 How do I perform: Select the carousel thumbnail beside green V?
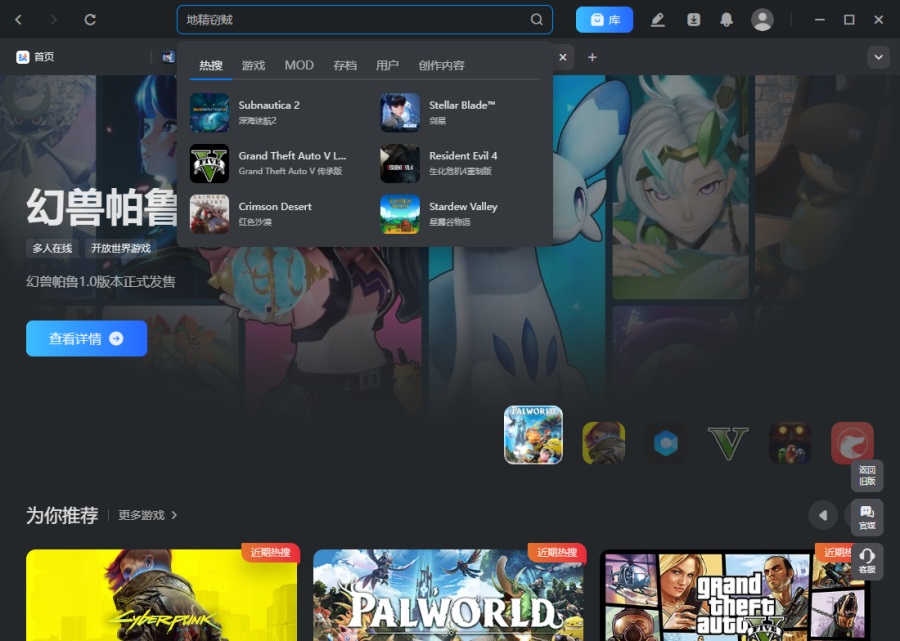coord(790,443)
